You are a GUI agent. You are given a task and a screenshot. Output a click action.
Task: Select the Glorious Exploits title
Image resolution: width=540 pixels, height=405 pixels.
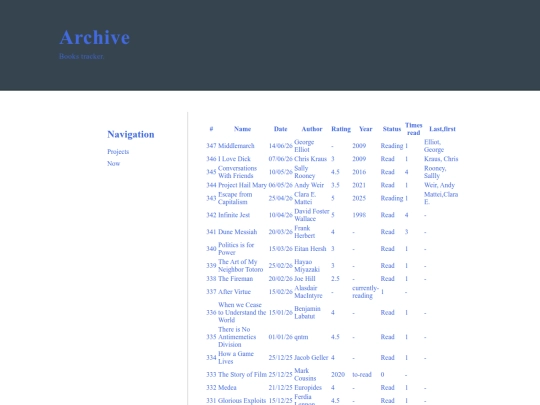tap(242, 401)
